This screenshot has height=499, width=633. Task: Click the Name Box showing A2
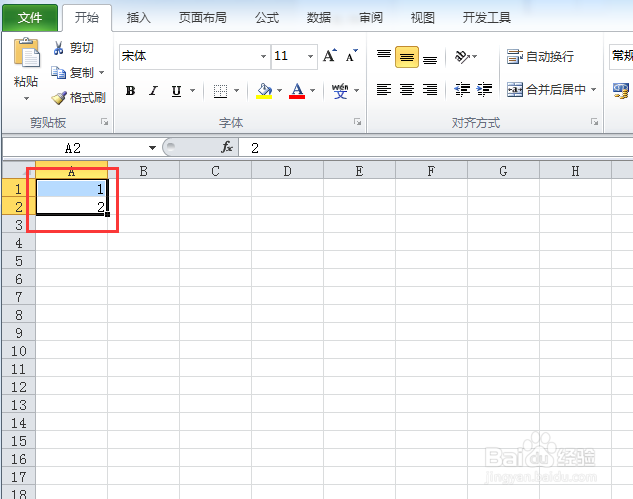[73, 148]
